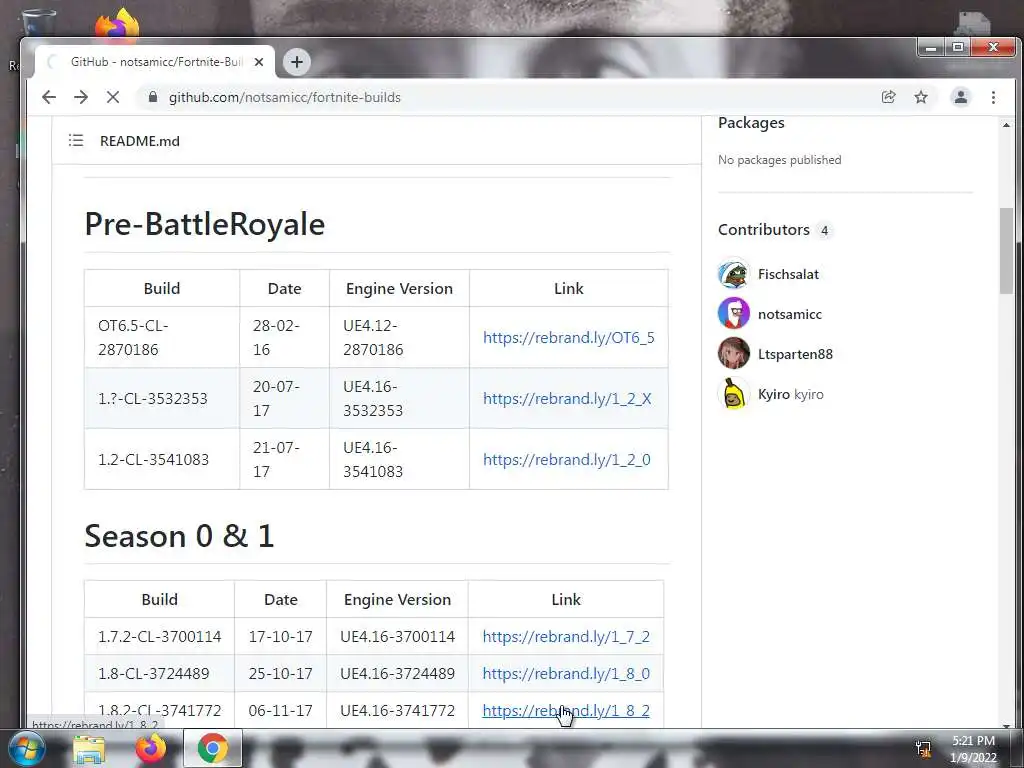Click the cell 1.8-CL-3724489
This screenshot has height=768, width=1024.
[x=159, y=673]
